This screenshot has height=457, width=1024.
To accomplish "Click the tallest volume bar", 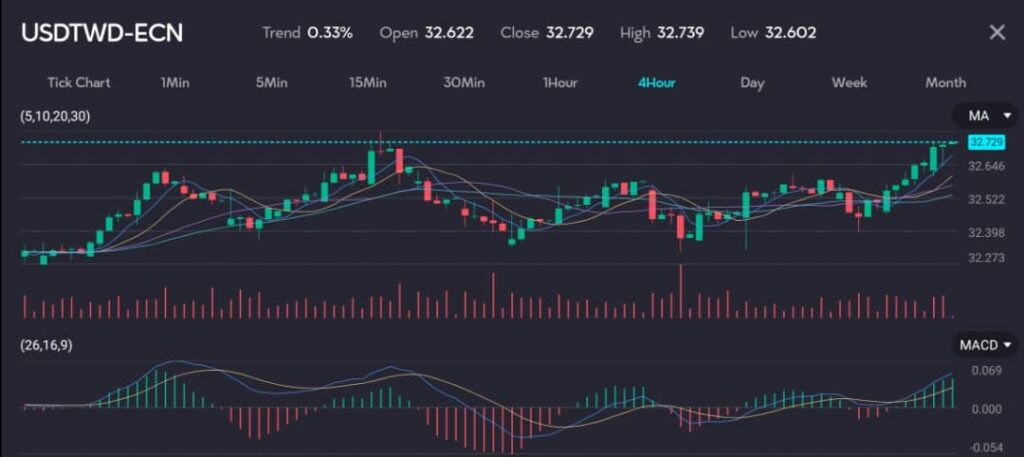I will (x=681, y=292).
